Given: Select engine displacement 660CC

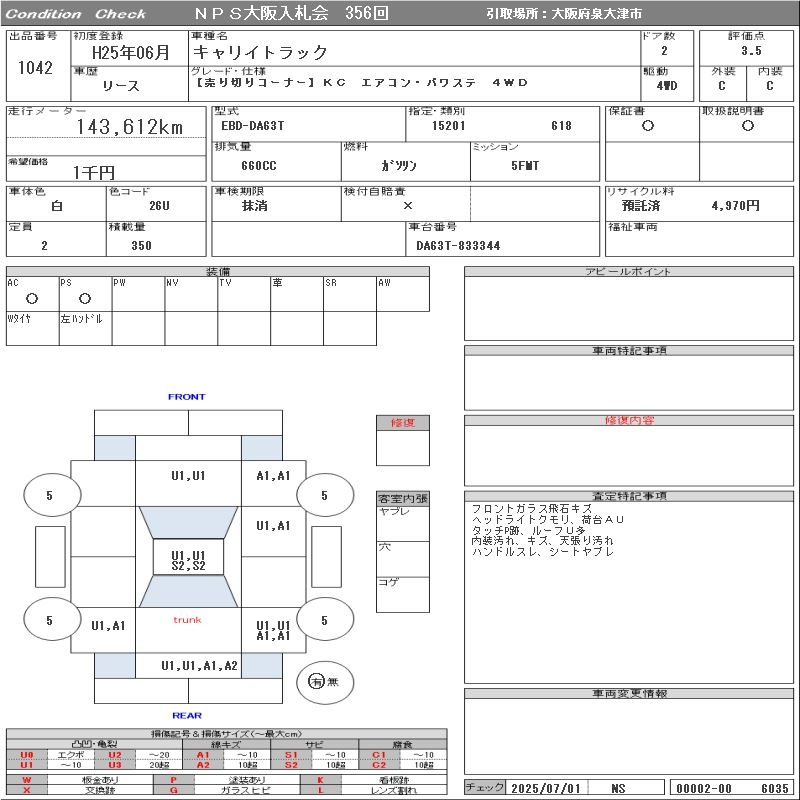Looking at the screenshot, I should (x=259, y=166).
